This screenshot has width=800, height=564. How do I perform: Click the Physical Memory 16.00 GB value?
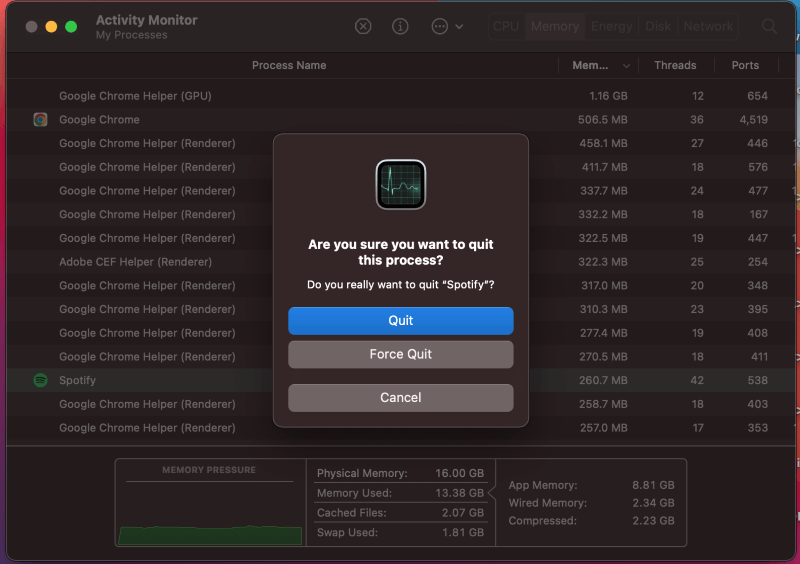coord(459,473)
